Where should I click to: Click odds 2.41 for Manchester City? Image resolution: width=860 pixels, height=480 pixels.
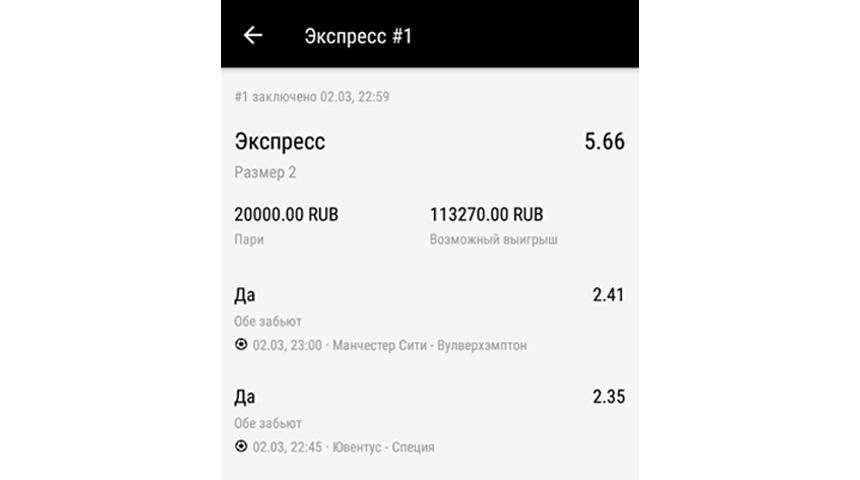coord(608,295)
